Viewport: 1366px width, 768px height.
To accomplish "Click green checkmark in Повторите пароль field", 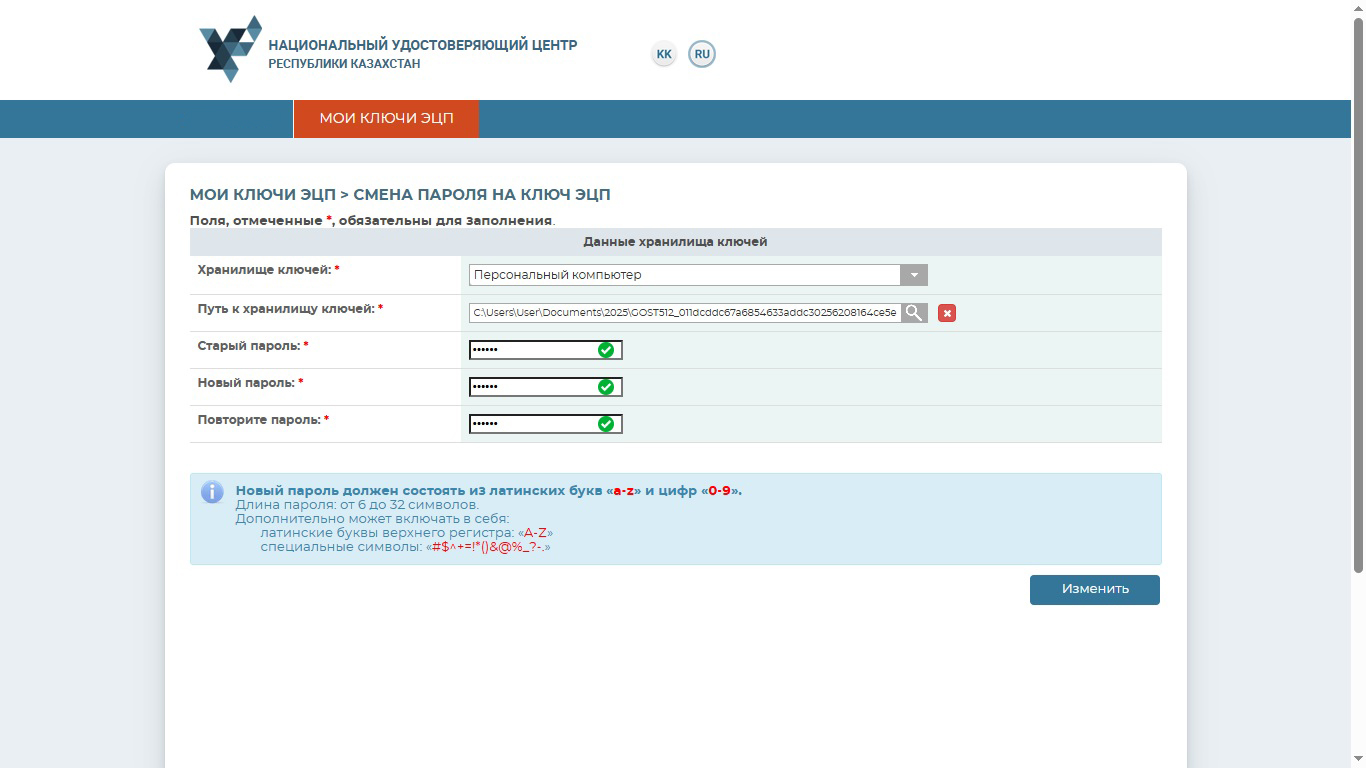I will tap(606, 424).
